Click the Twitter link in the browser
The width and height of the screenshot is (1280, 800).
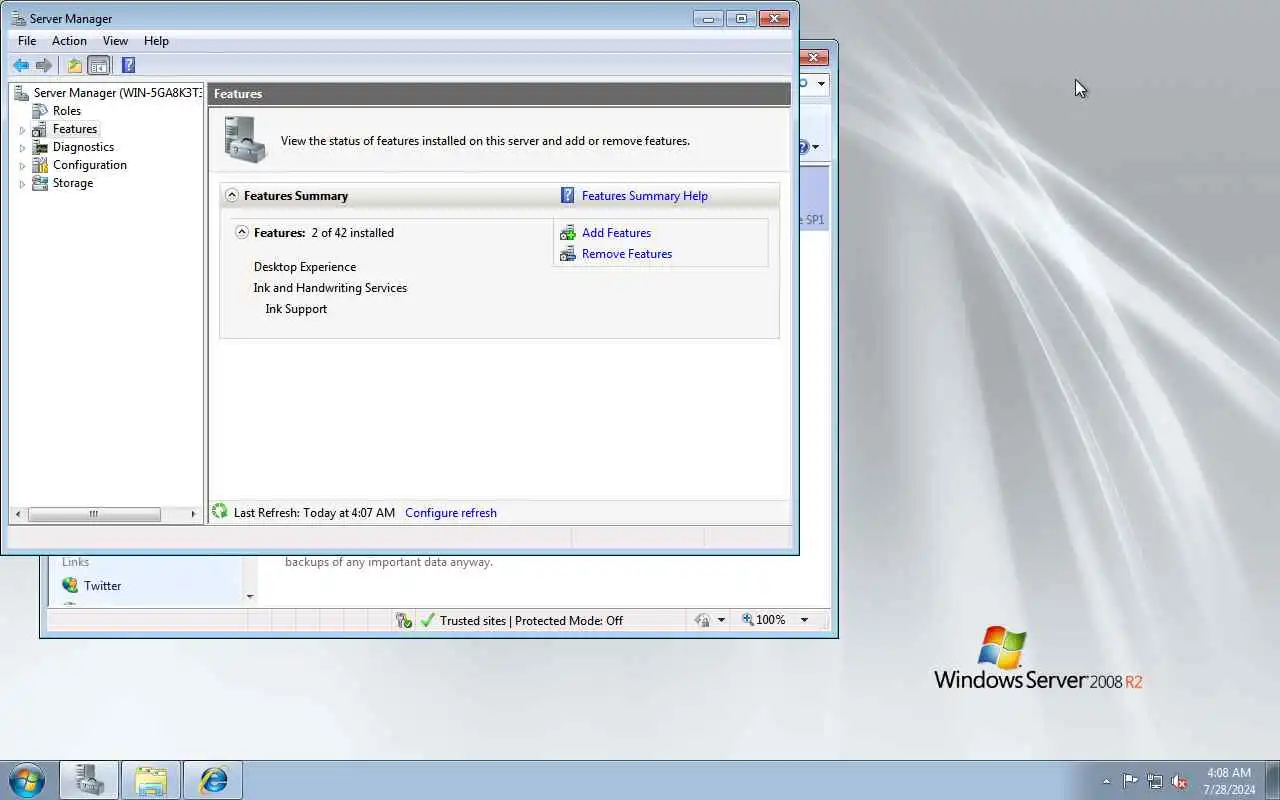point(102,586)
